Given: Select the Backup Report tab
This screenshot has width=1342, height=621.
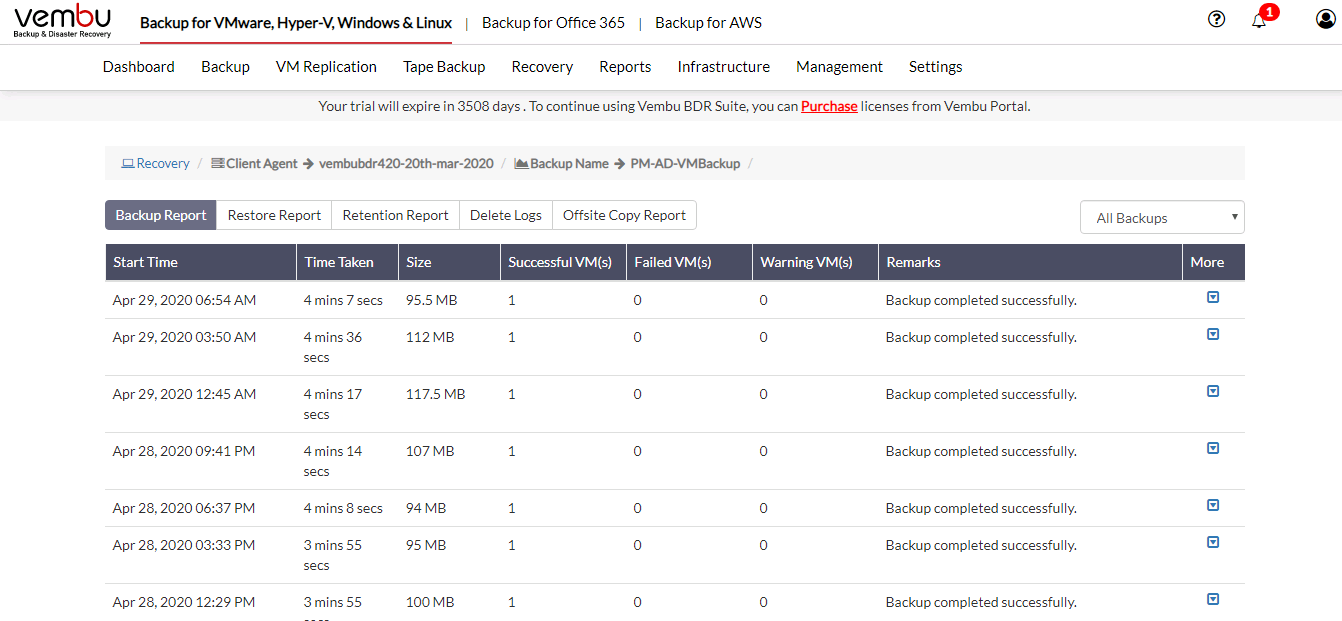Looking at the screenshot, I should click(161, 215).
